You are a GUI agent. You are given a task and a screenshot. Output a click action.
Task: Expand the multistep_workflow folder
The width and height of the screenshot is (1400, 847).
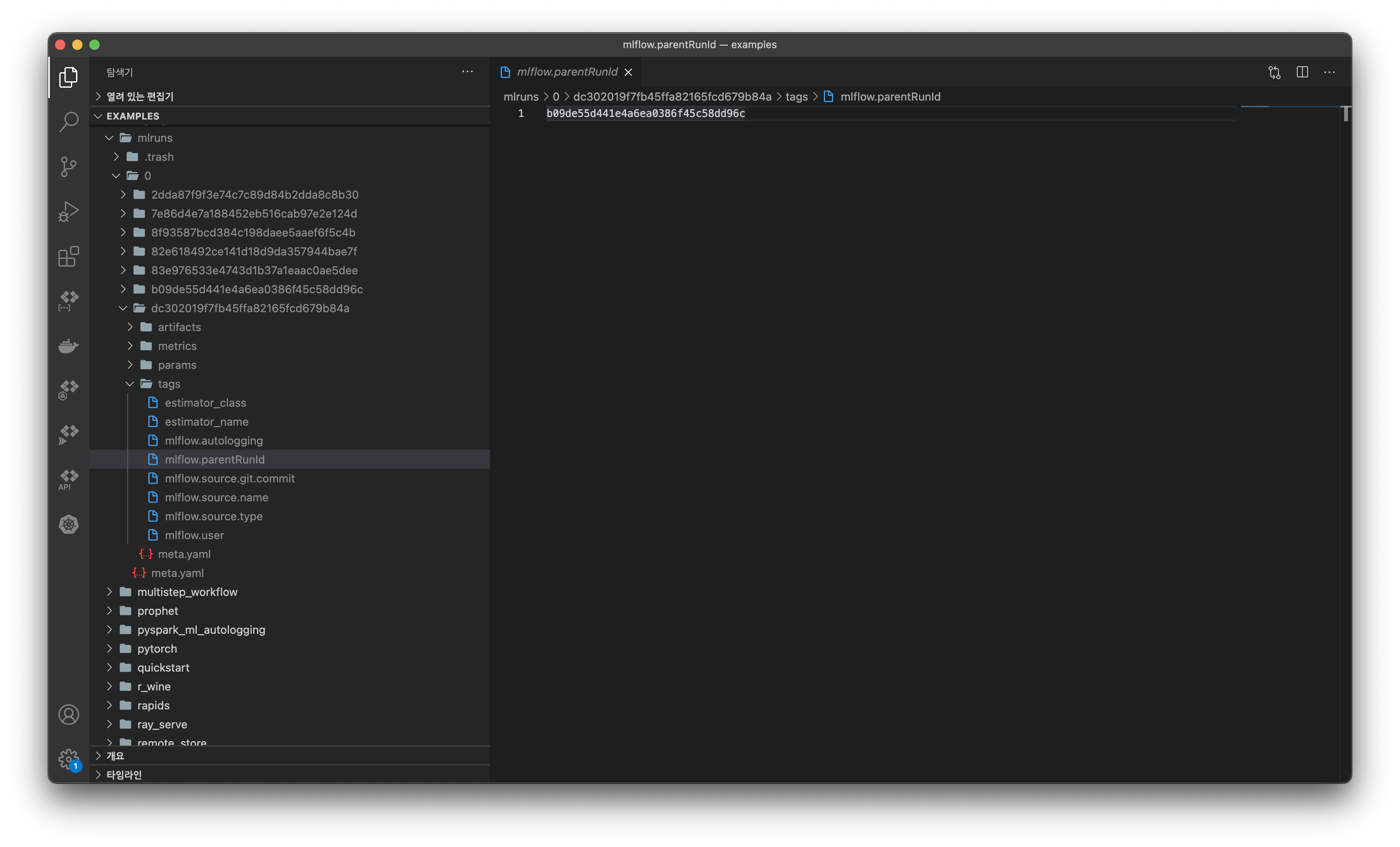point(187,592)
